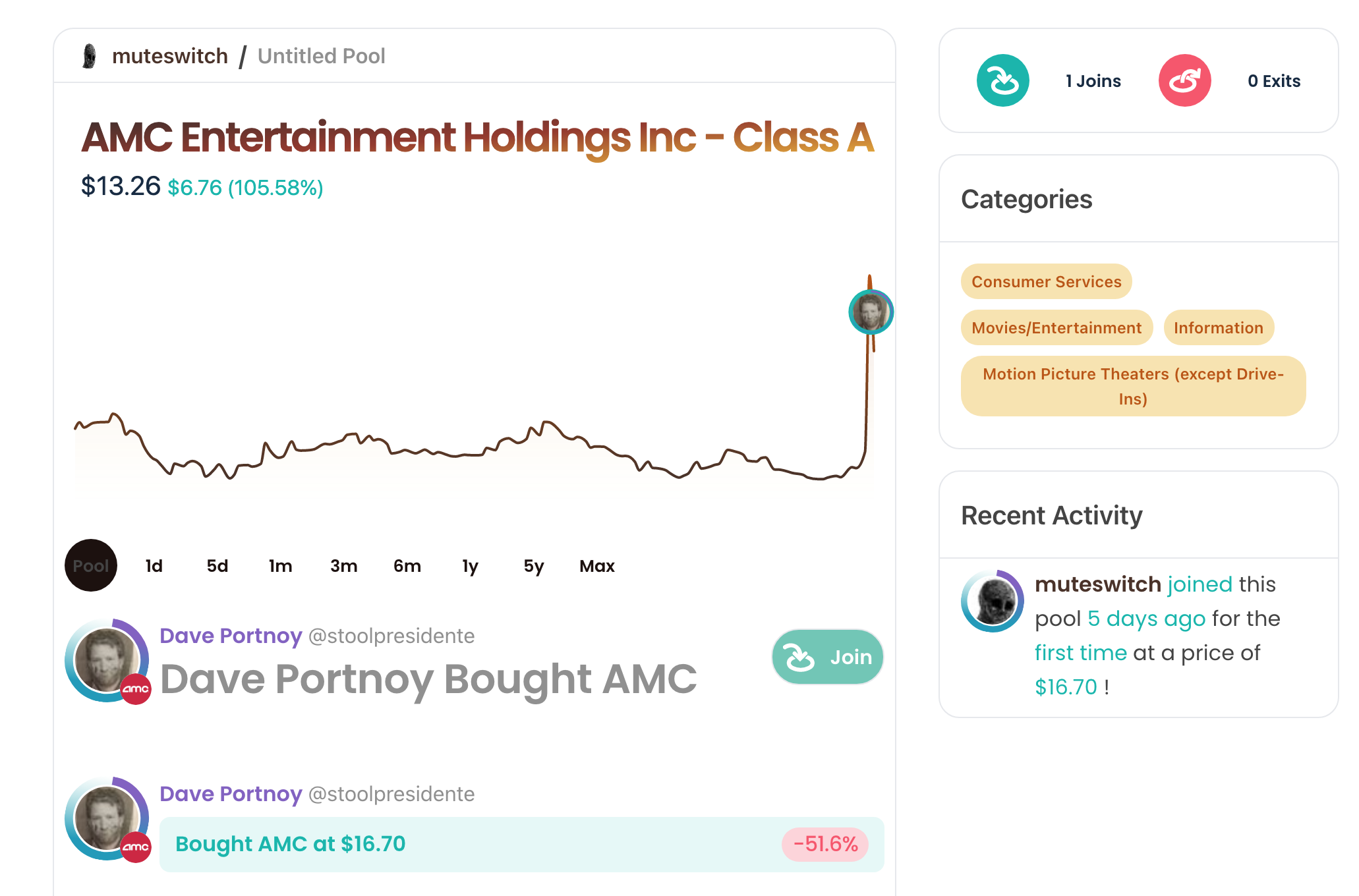Click the $16.70 price in Recent Activity
The height and width of the screenshot is (896, 1359).
[x=1066, y=687]
